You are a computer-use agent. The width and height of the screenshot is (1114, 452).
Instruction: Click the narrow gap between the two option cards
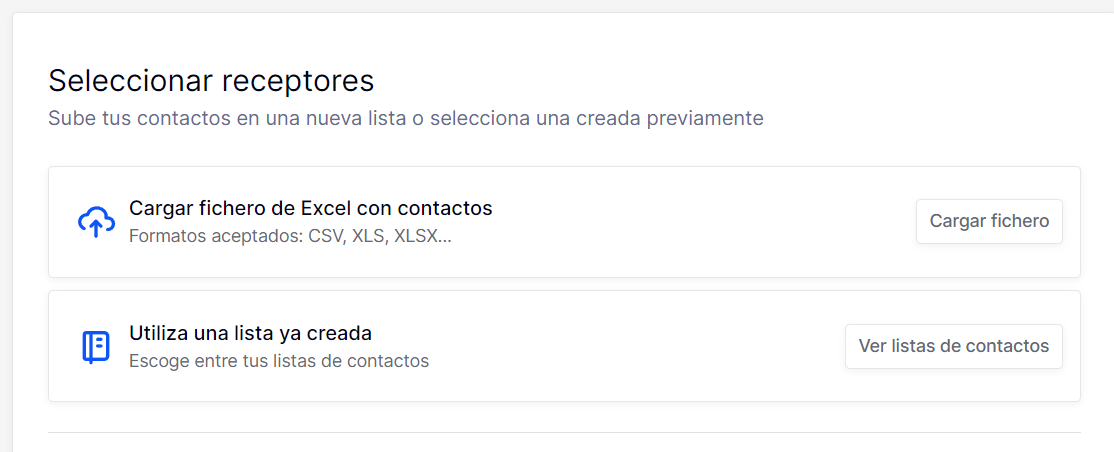pyautogui.click(x=564, y=284)
